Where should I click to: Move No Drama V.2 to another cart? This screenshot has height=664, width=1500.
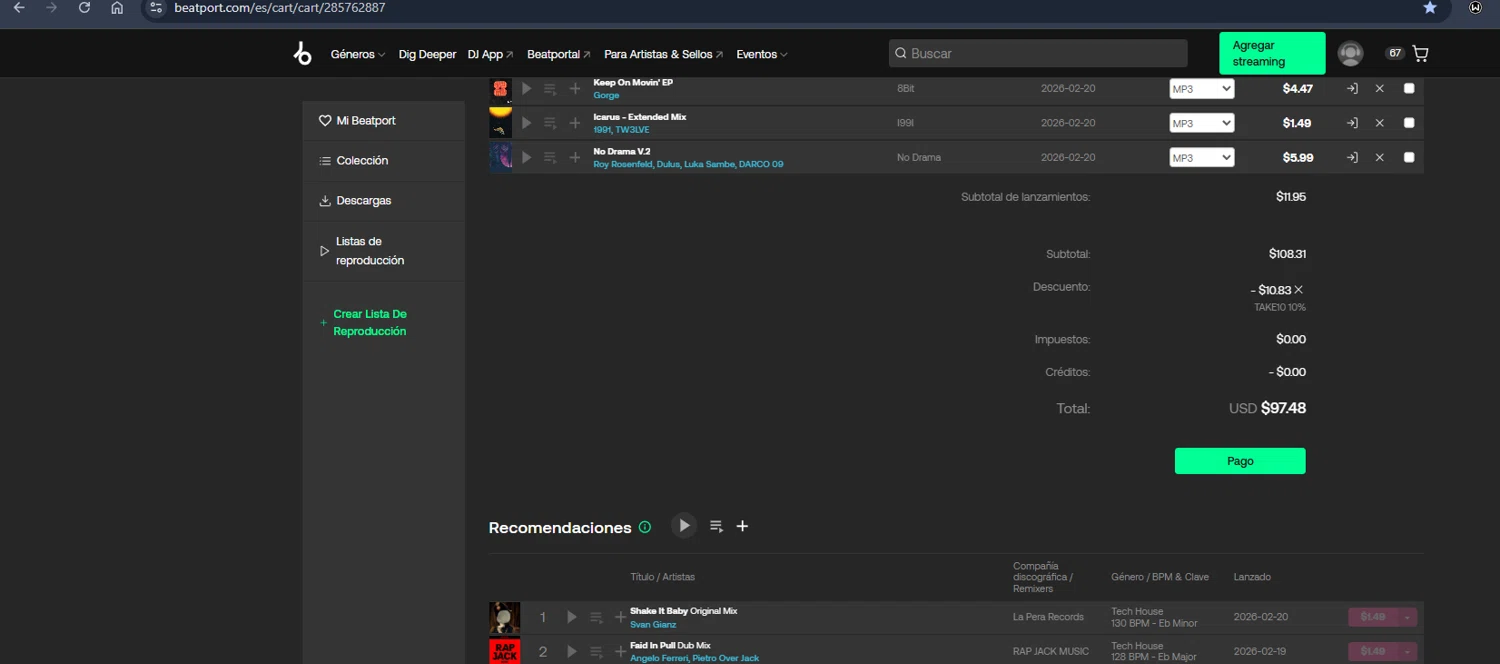[1352, 157]
